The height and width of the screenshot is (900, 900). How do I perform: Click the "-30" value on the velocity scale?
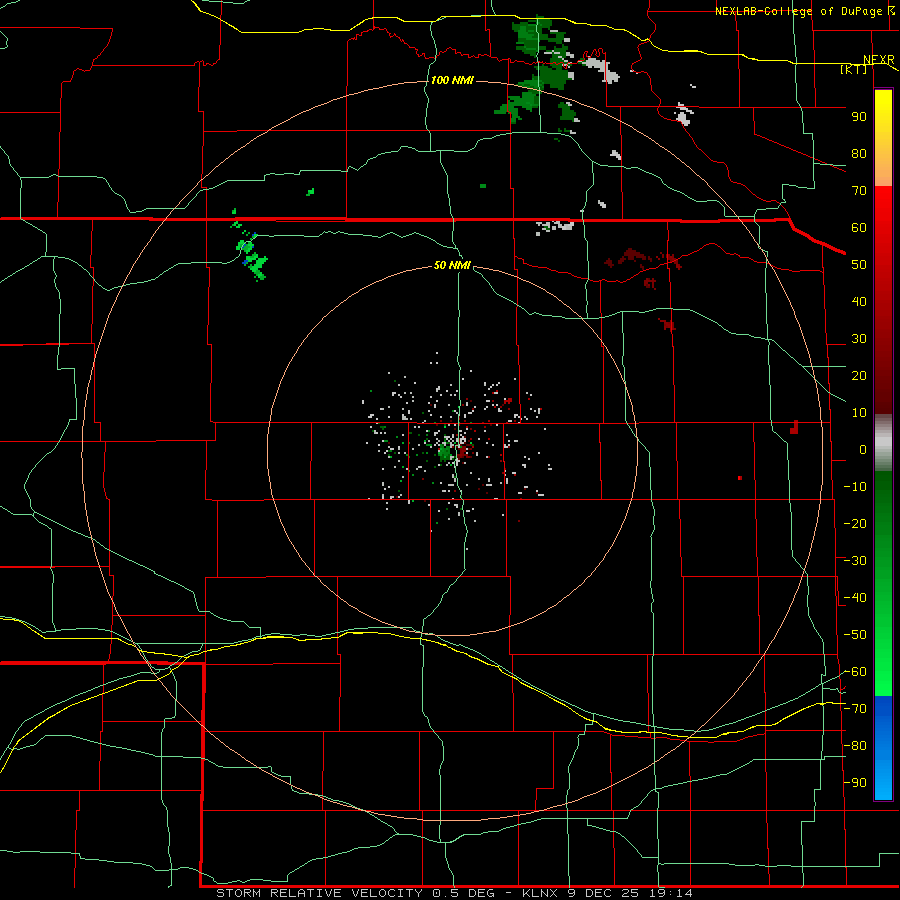(x=855, y=561)
